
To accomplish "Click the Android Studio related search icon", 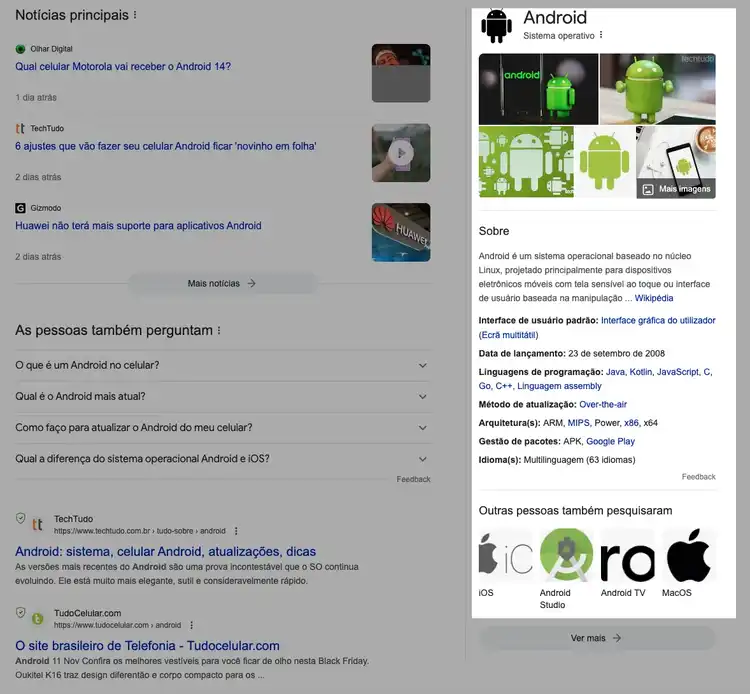I will [x=566, y=555].
